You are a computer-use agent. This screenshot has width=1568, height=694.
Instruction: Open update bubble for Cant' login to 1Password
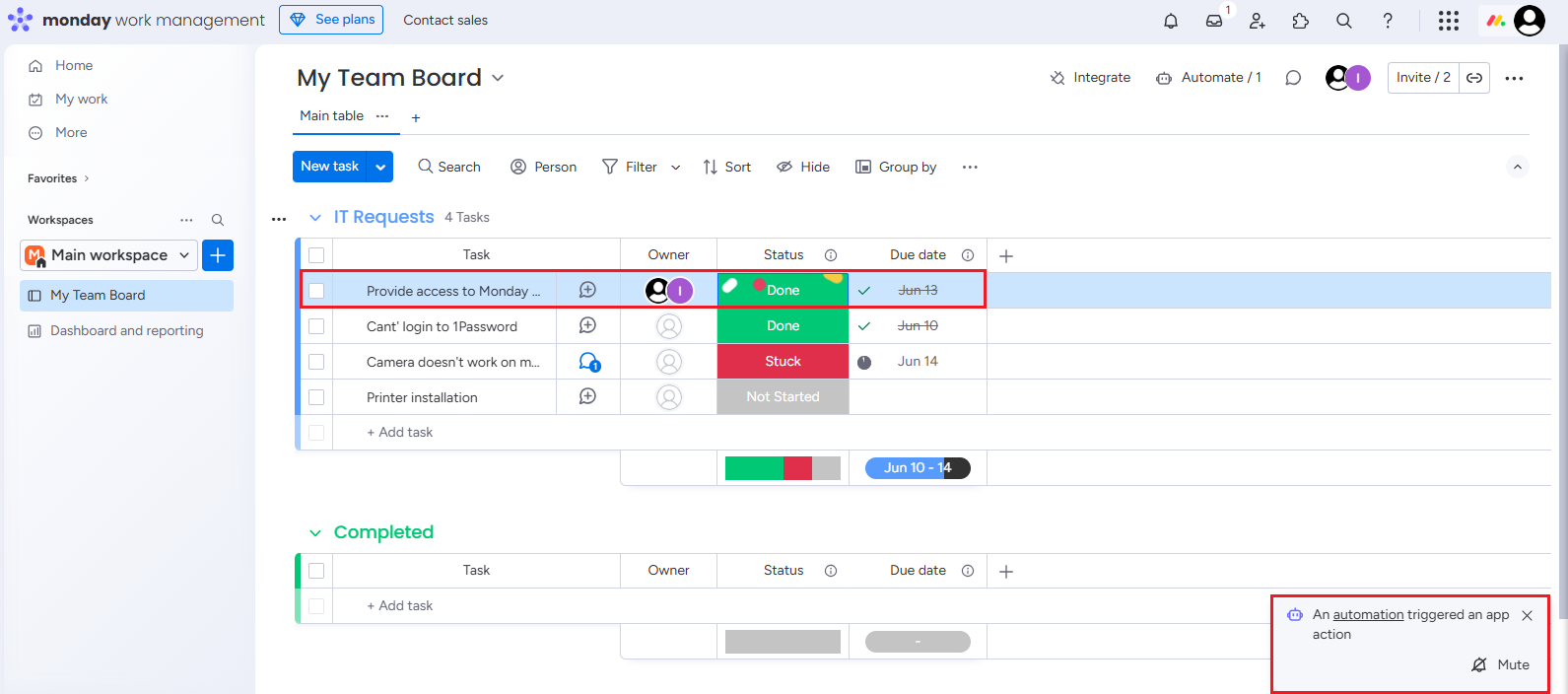pyautogui.click(x=587, y=325)
